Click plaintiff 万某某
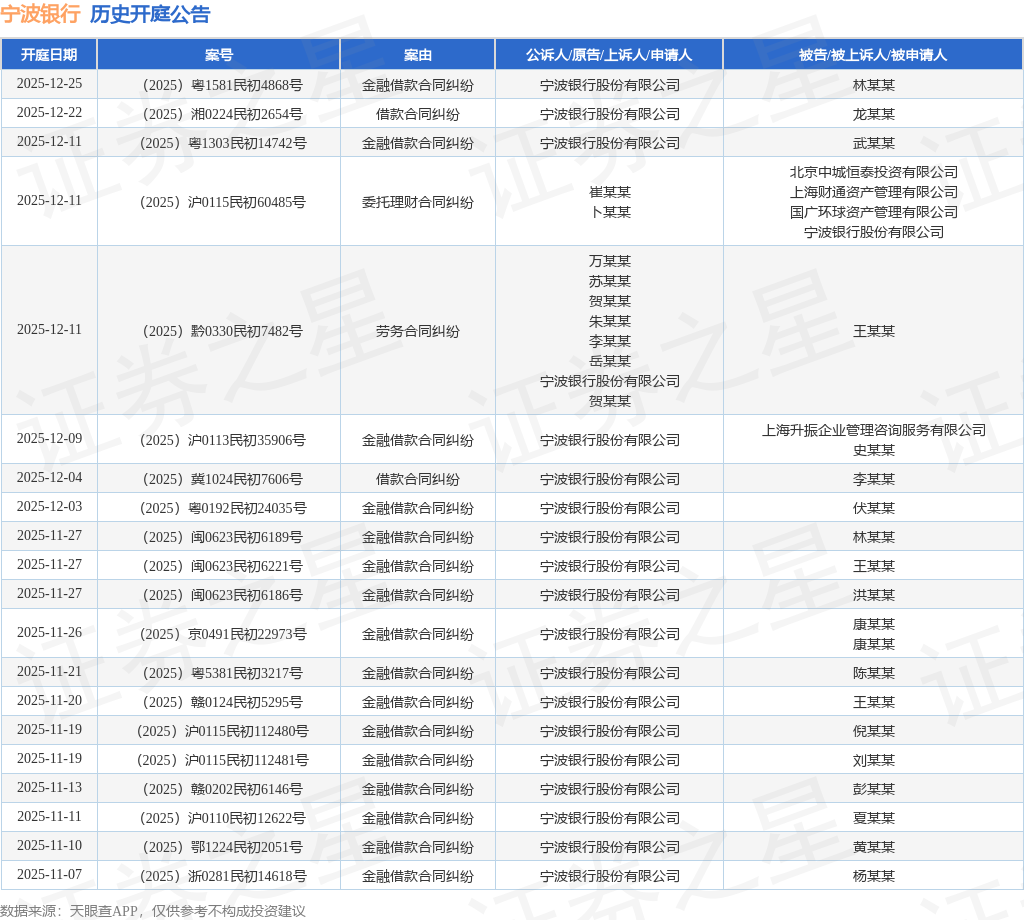1024x920 pixels. pos(610,261)
